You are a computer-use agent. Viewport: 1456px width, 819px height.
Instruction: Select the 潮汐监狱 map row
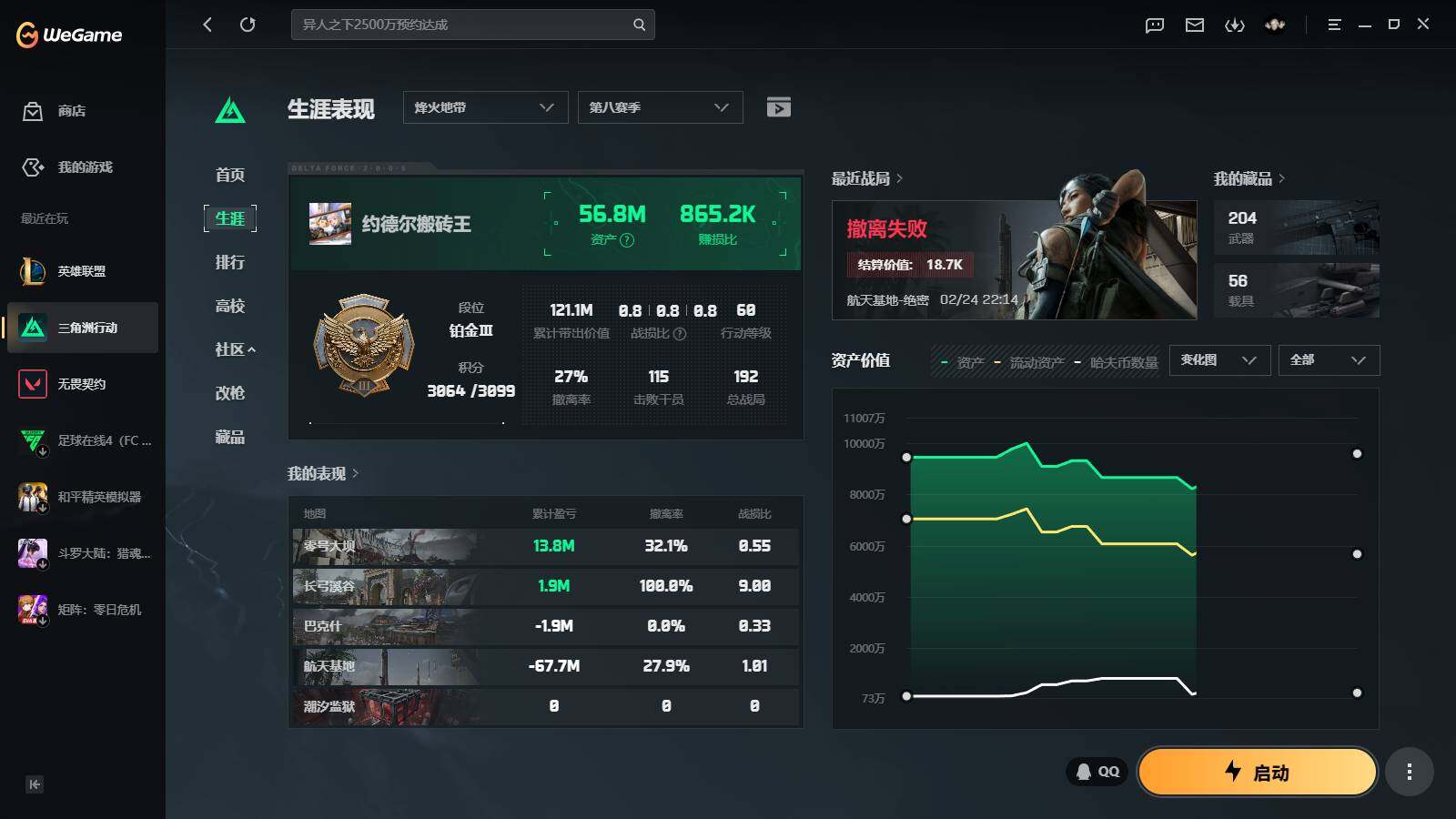[x=546, y=706]
